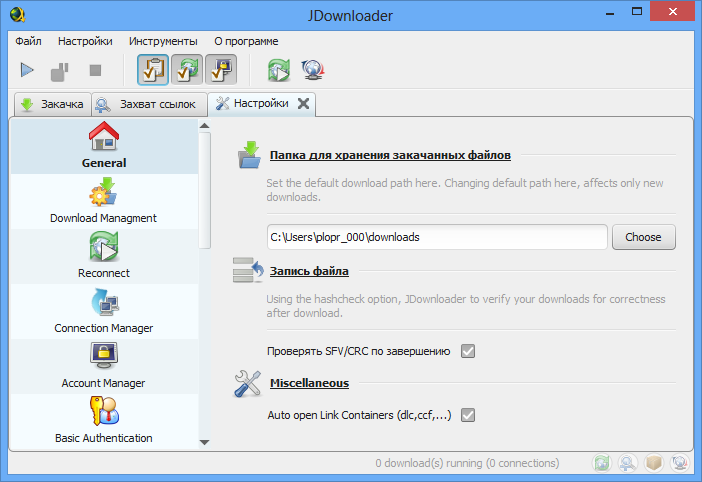702x482 pixels.
Task: Click the Запись файла heading
Action: 309,271
